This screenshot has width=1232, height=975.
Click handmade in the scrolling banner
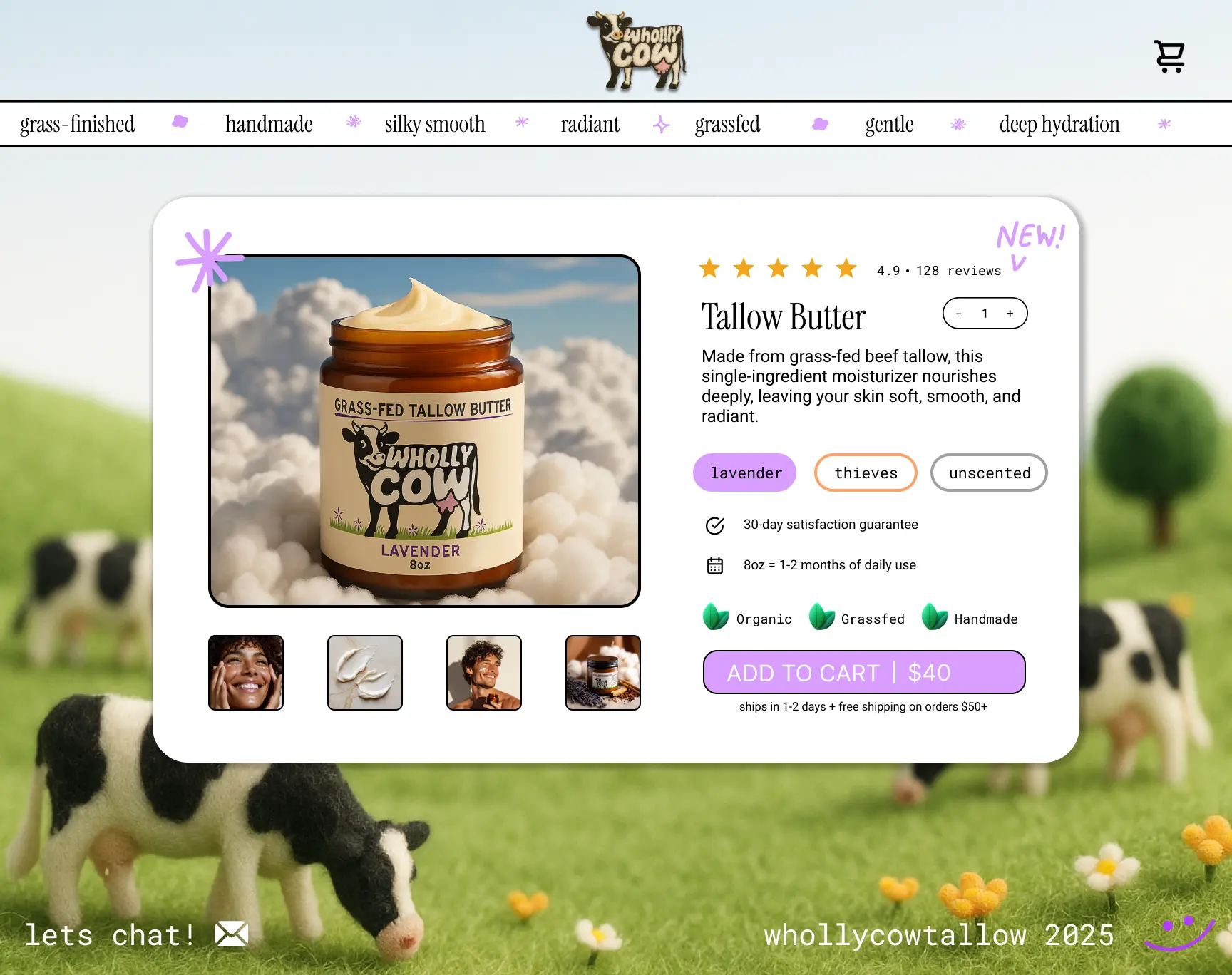269,124
